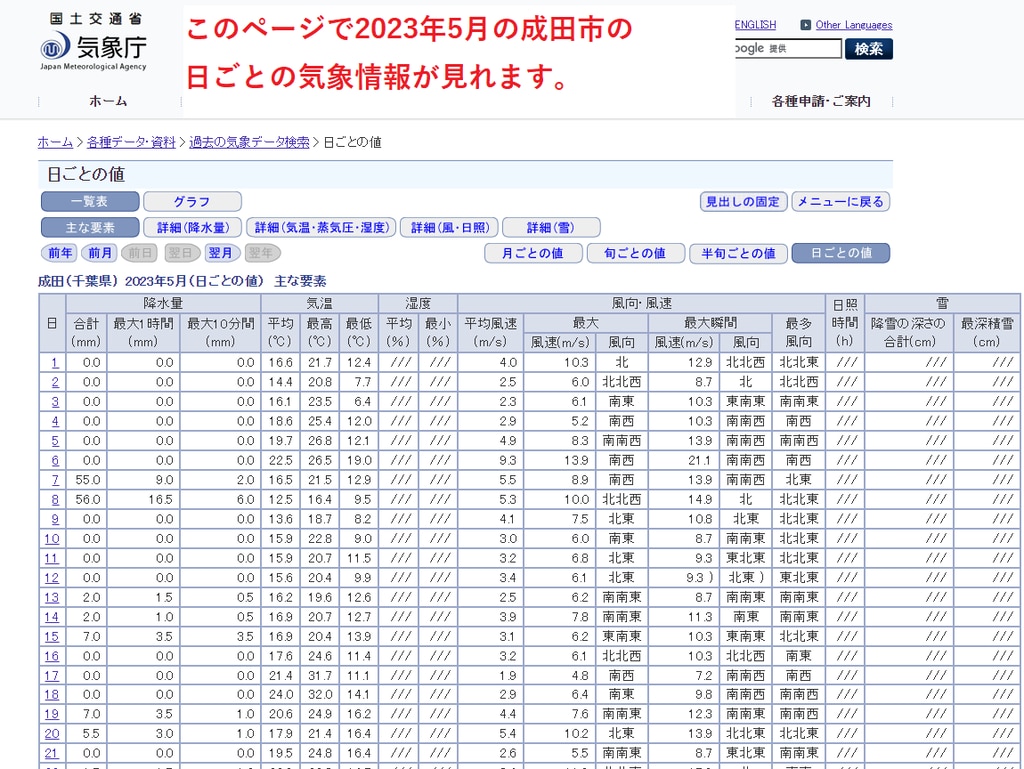Click the icon beside Other Languages

tap(805, 25)
